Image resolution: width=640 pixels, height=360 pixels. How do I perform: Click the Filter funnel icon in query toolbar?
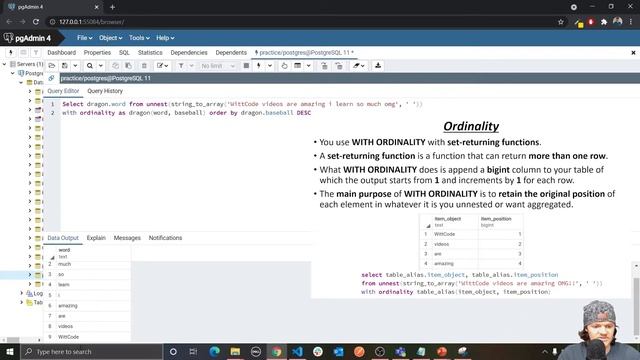point(181,66)
